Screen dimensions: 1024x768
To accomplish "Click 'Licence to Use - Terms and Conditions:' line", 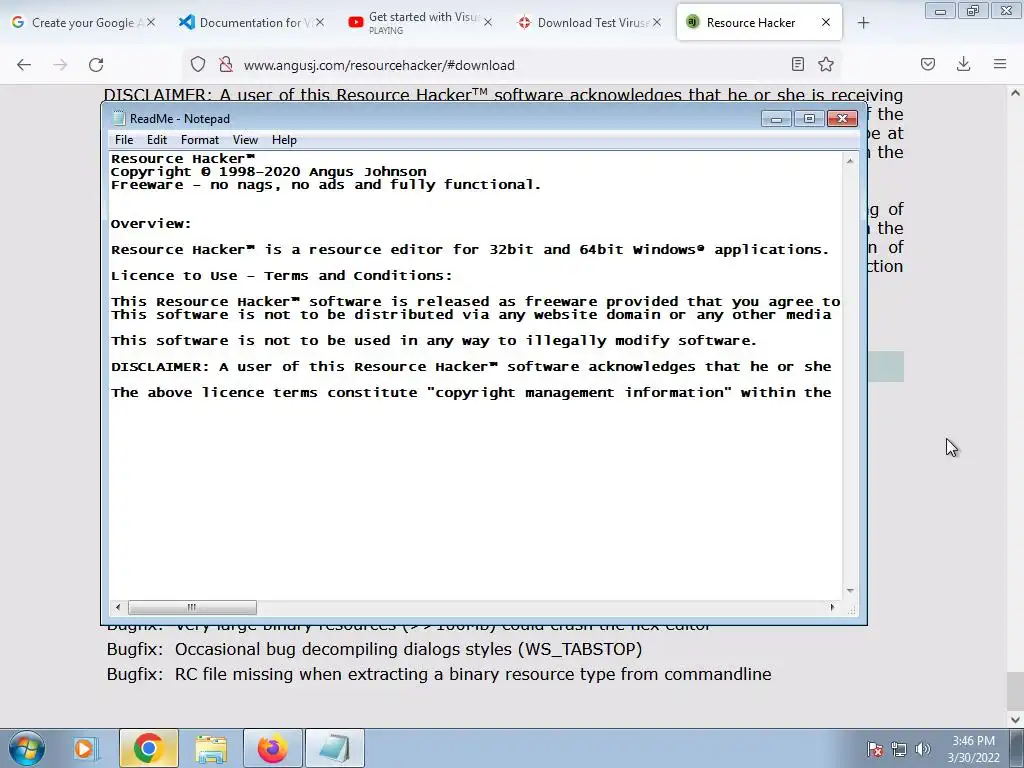I will (x=281, y=276).
